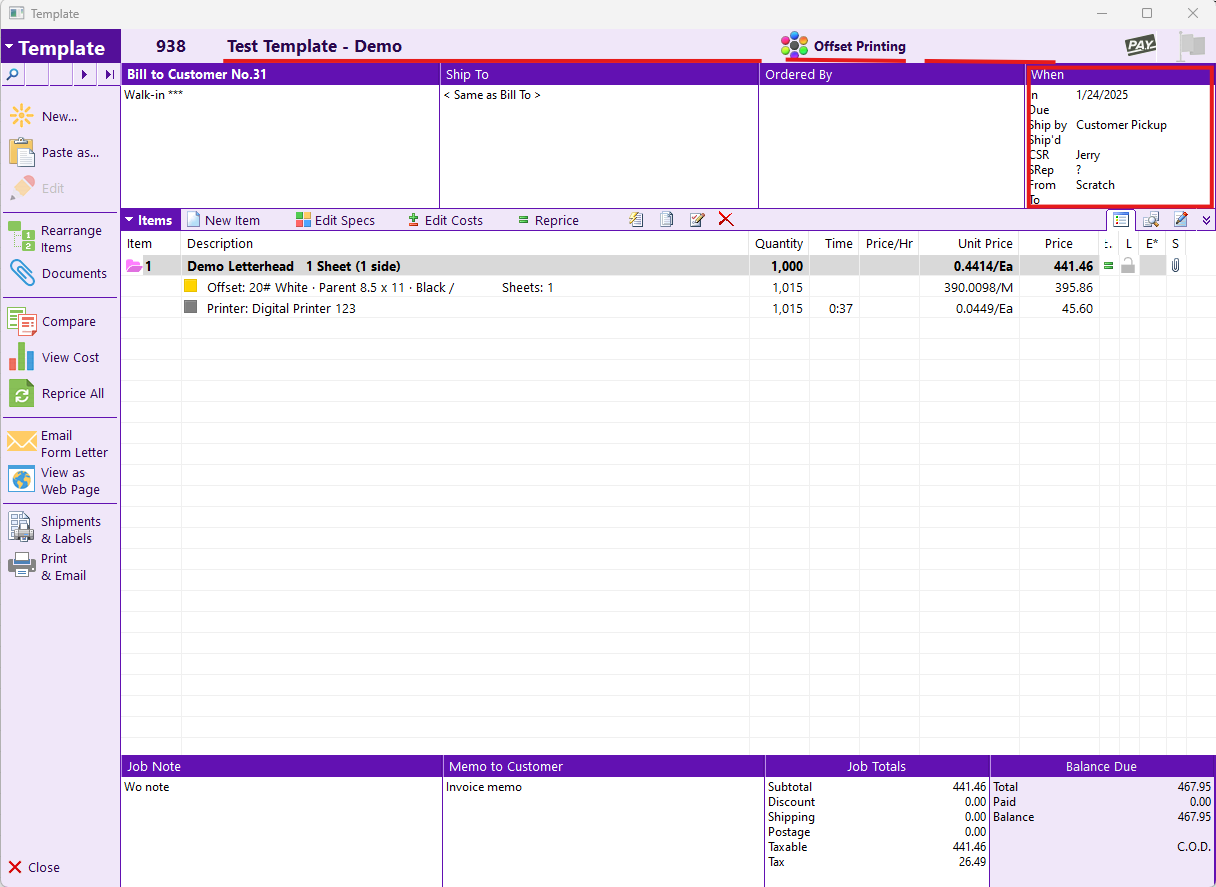Viewport: 1216px width, 887px height.
Task: Click the PAY icon in header
Action: tap(1141, 45)
